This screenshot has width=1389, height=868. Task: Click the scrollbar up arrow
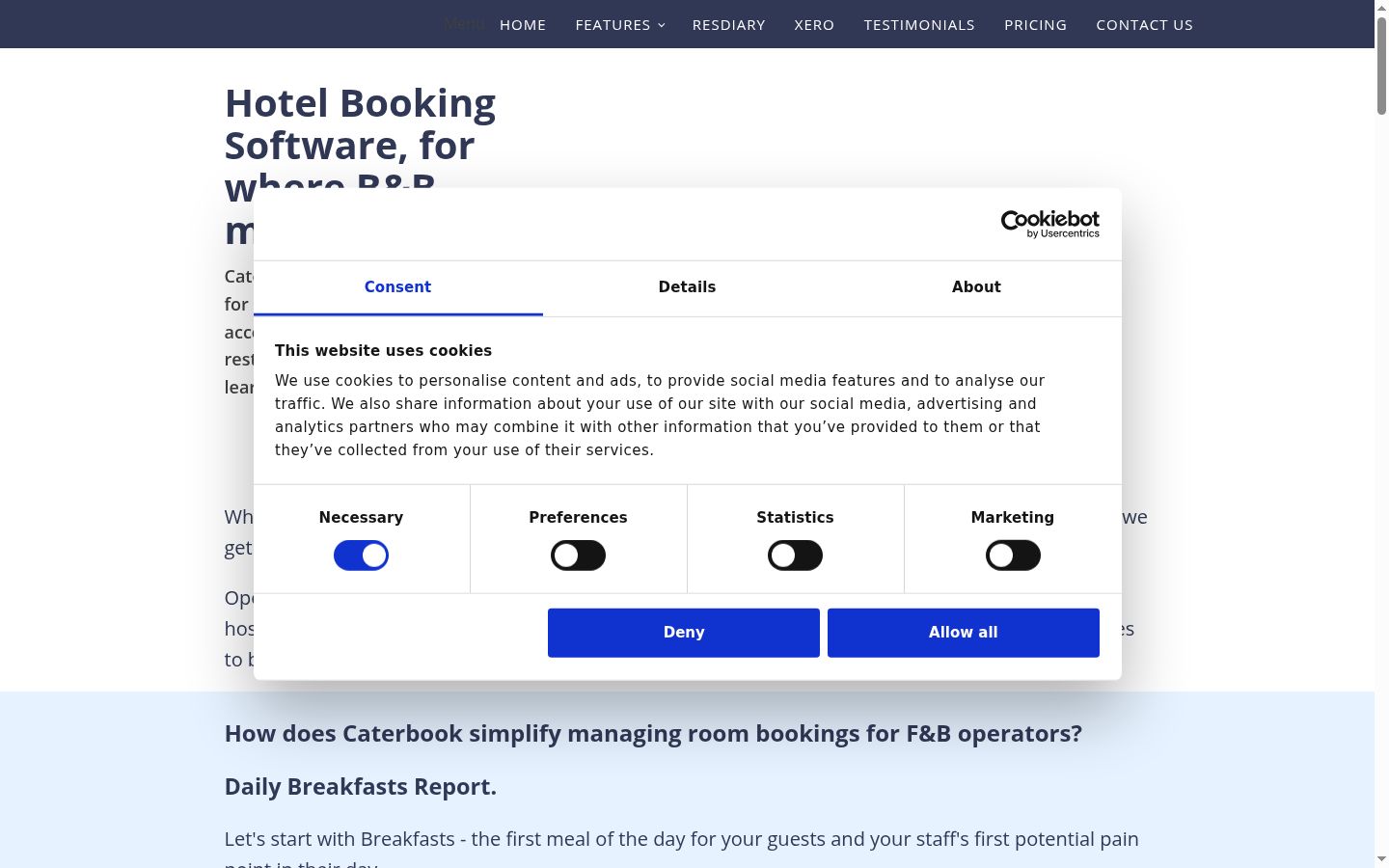[1381, 8]
